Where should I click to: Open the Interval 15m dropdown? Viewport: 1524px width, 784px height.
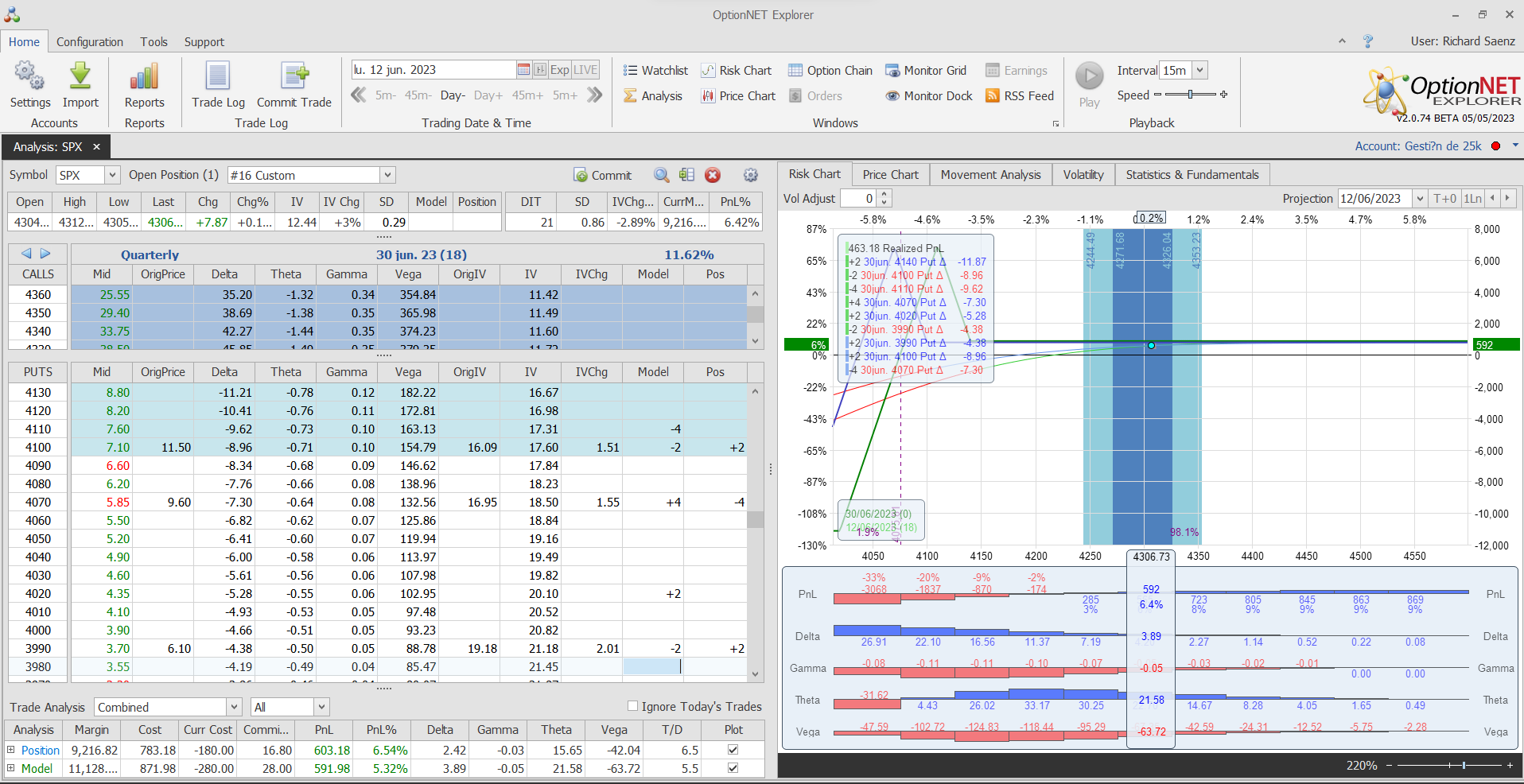1199,71
